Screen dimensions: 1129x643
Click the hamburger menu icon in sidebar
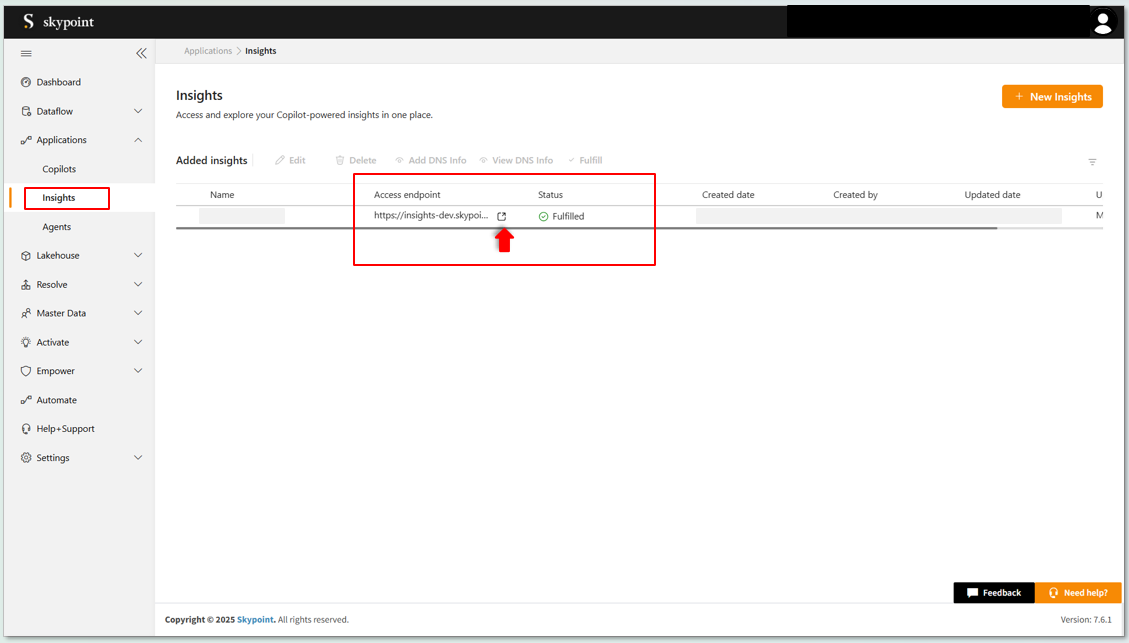(x=26, y=53)
